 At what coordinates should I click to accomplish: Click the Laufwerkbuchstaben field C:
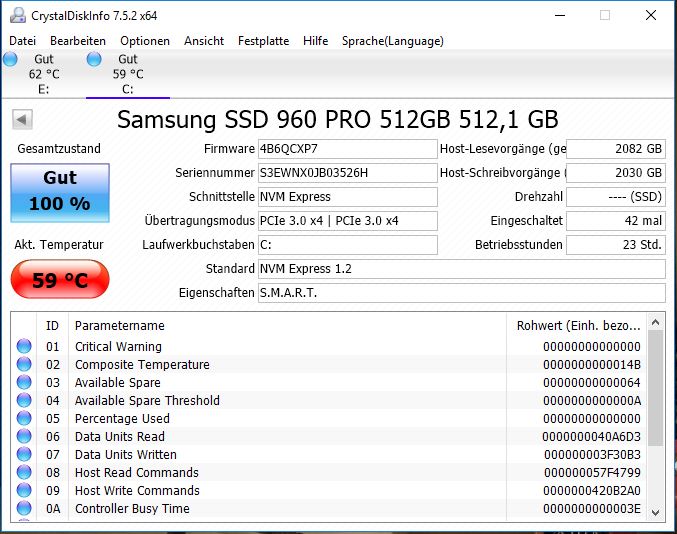pos(348,245)
